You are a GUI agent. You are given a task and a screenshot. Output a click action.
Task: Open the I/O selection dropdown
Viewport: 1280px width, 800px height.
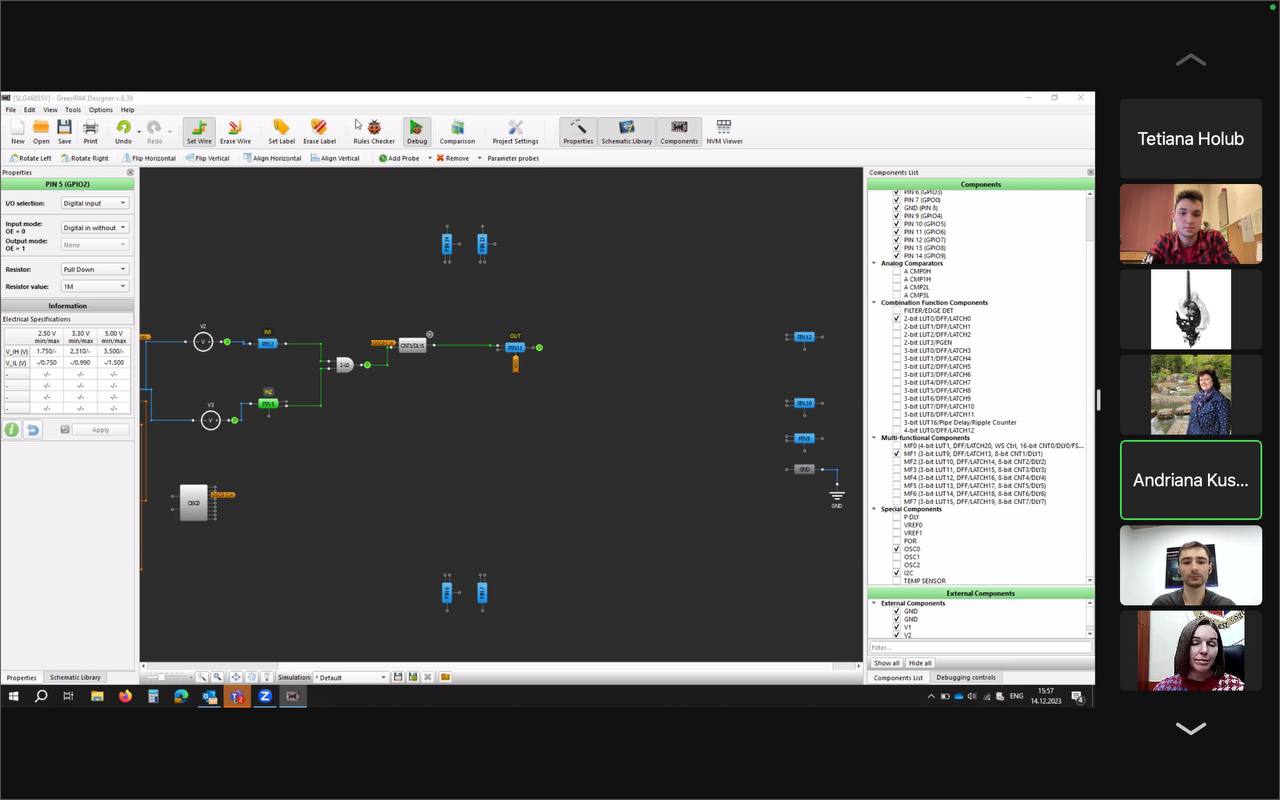[x=95, y=203]
